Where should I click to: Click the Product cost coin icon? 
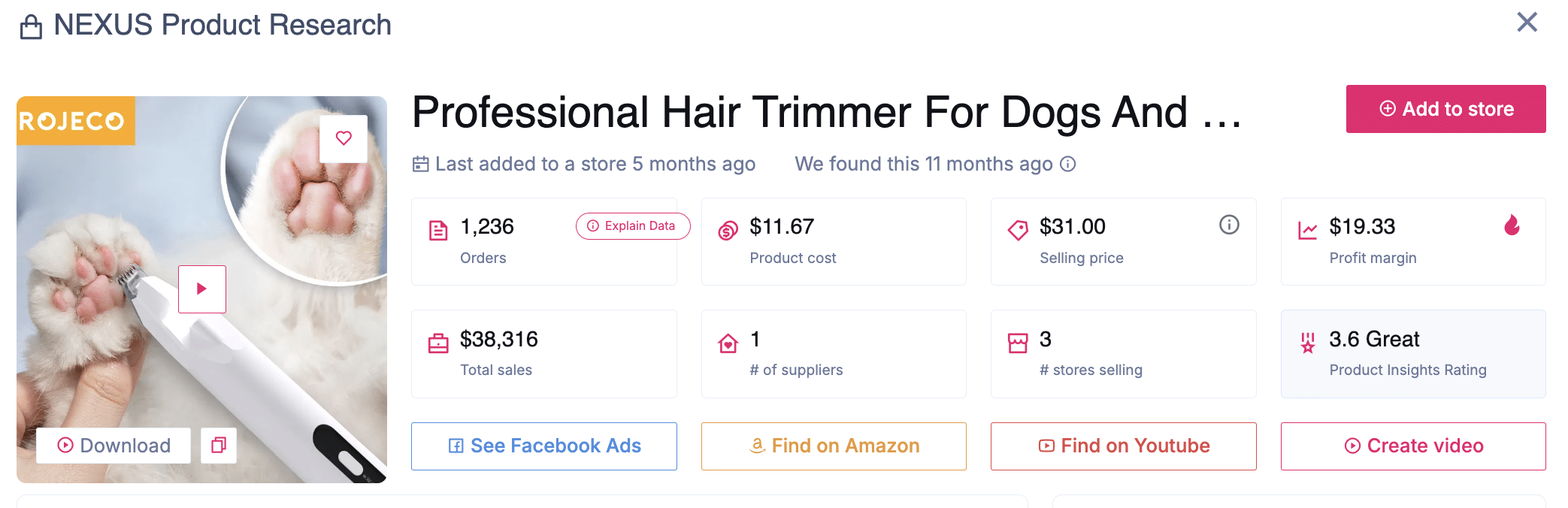(x=728, y=230)
